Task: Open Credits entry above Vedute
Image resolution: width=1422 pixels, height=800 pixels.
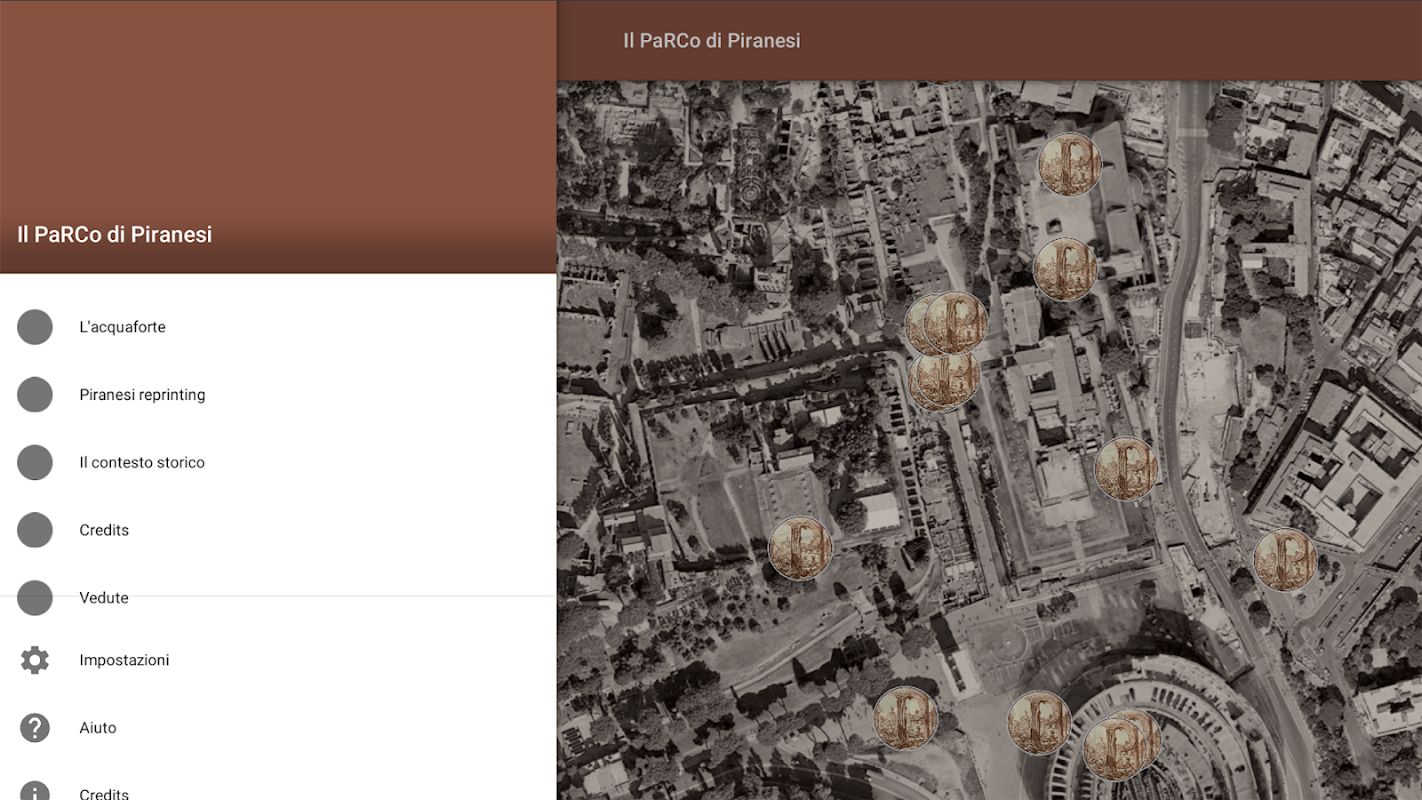Action: 278,530
